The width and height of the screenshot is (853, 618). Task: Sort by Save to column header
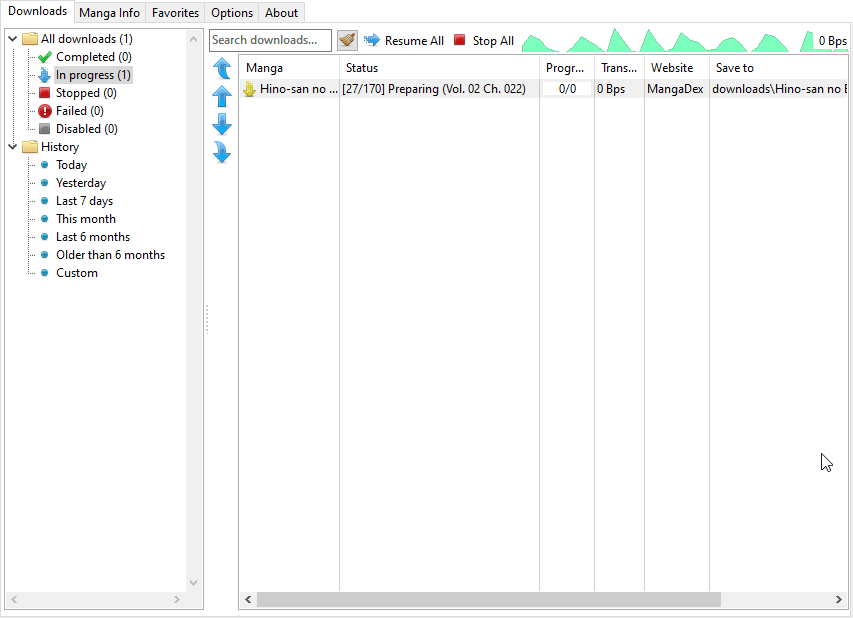pos(778,68)
